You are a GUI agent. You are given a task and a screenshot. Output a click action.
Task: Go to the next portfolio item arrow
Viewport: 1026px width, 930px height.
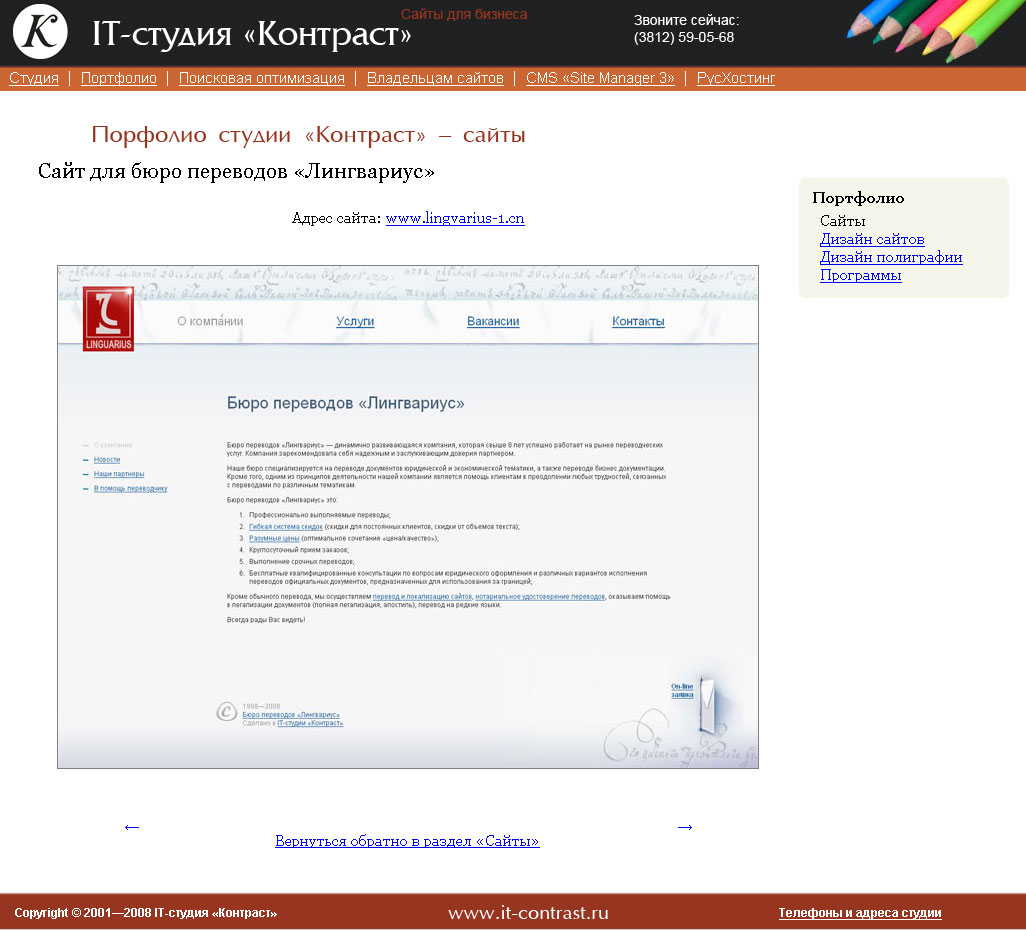pos(684,827)
